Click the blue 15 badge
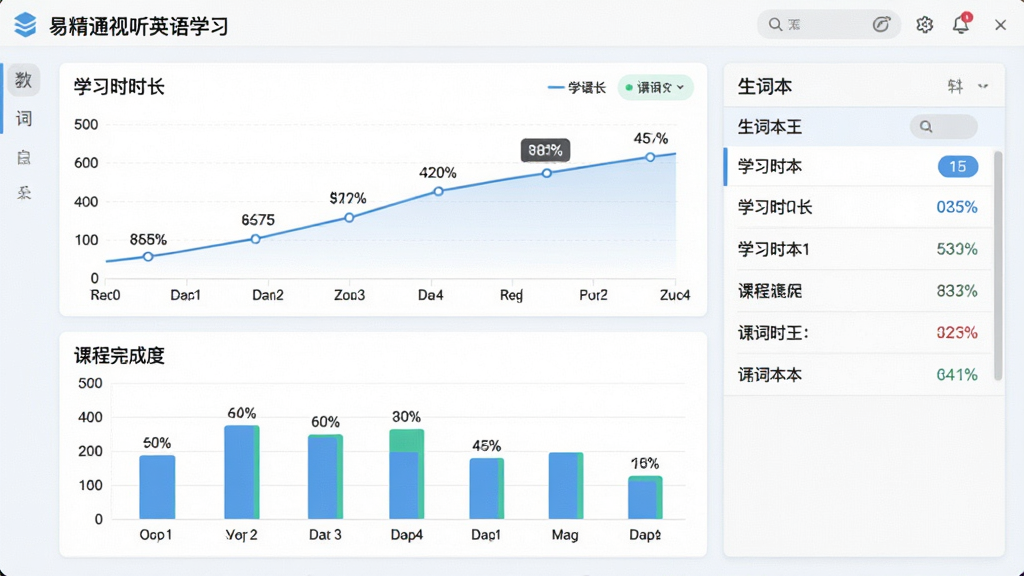1024x576 pixels. (957, 167)
